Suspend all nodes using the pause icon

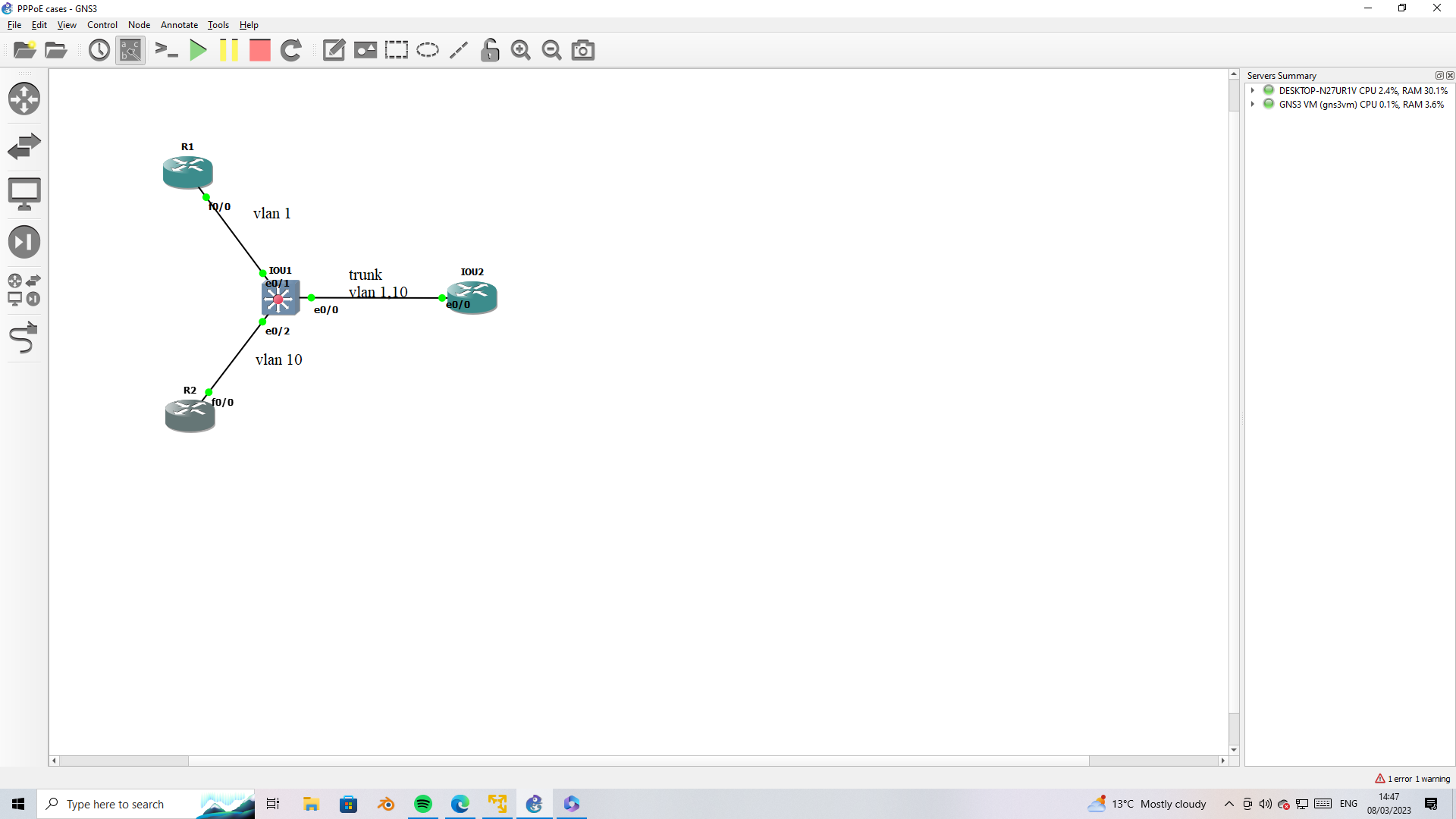click(x=229, y=50)
